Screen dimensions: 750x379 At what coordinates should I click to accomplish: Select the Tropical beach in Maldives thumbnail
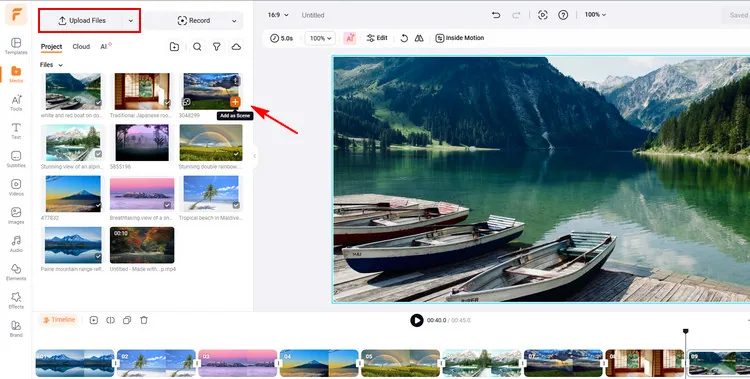click(211, 193)
